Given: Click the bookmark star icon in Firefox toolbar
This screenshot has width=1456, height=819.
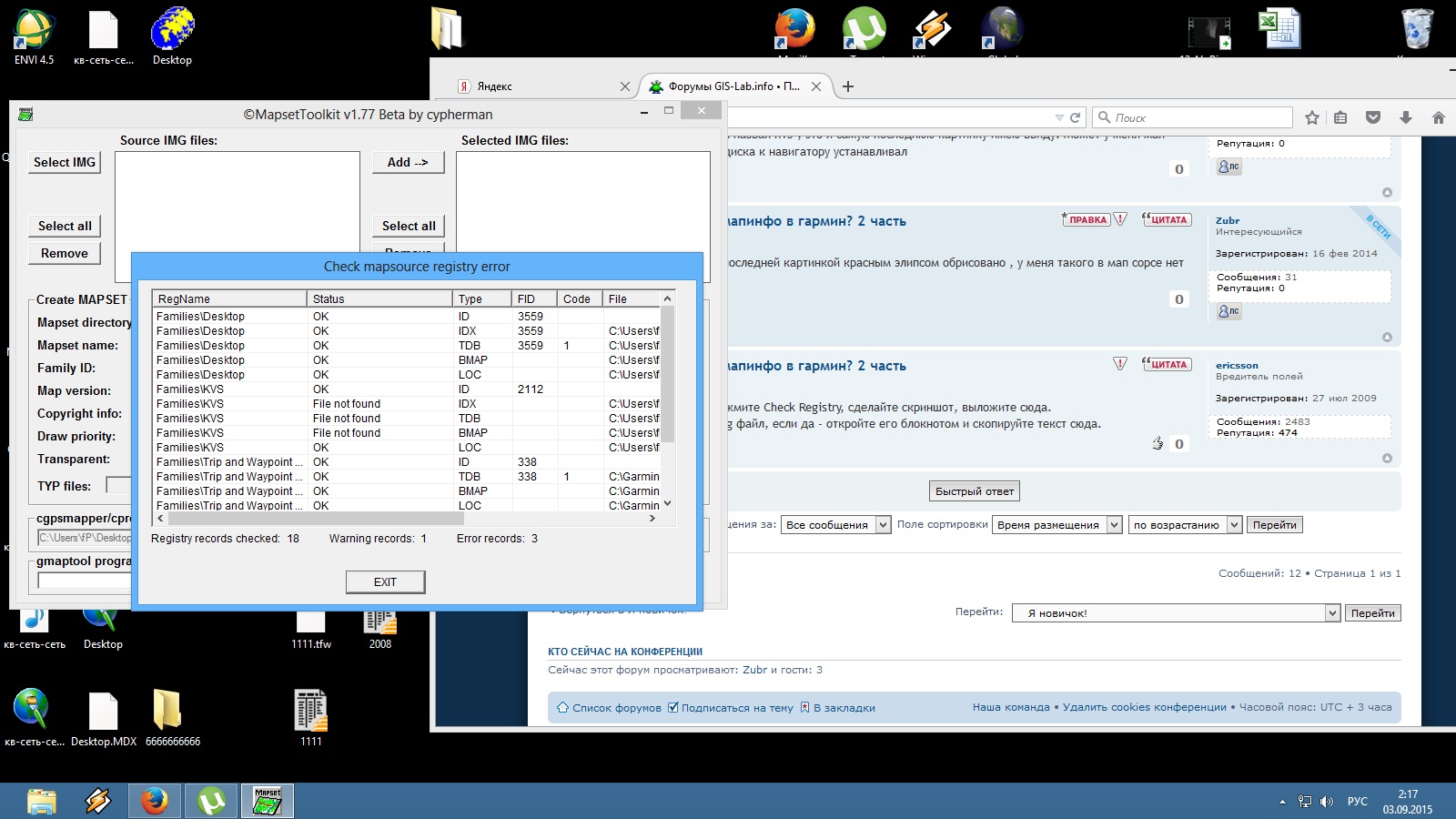Looking at the screenshot, I should [1311, 117].
